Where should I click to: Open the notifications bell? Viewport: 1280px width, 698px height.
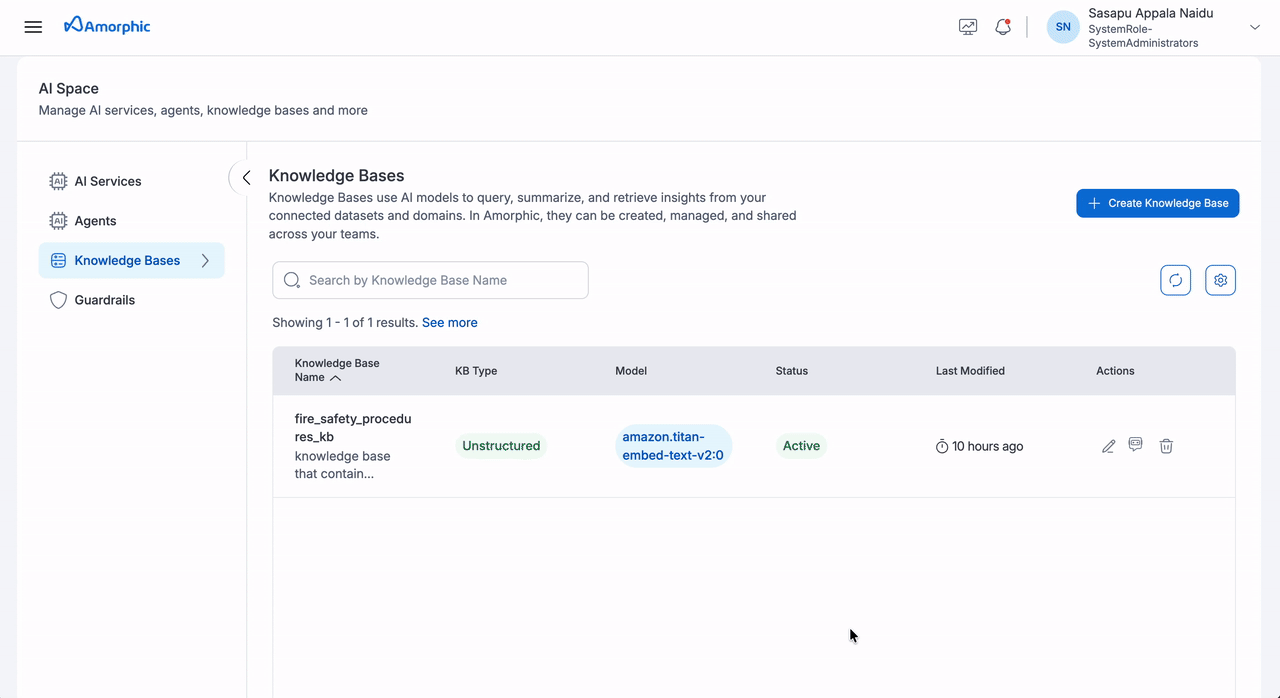pyautogui.click(x=1003, y=26)
